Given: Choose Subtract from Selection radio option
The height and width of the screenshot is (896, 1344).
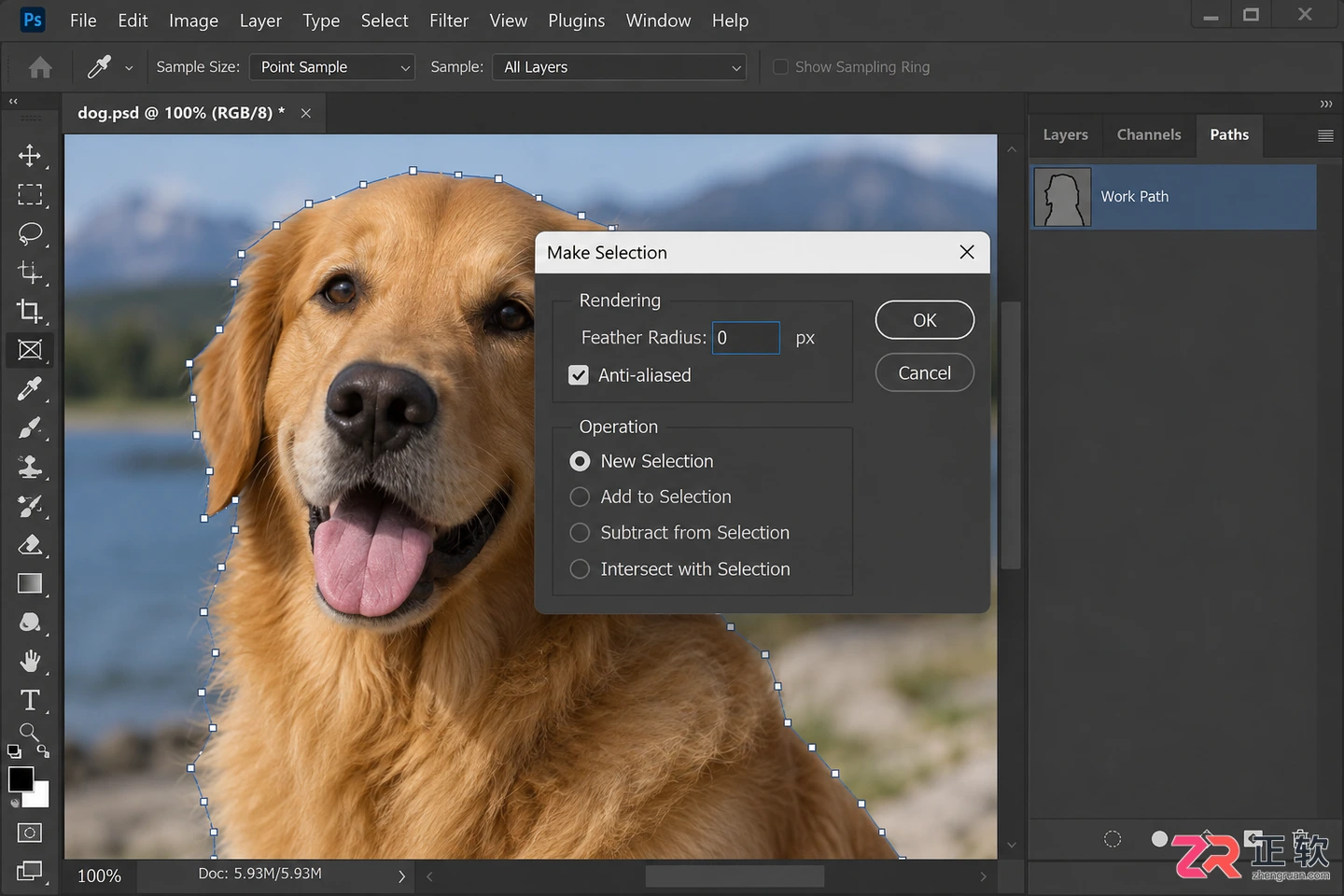Looking at the screenshot, I should pyautogui.click(x=580, y=533).
